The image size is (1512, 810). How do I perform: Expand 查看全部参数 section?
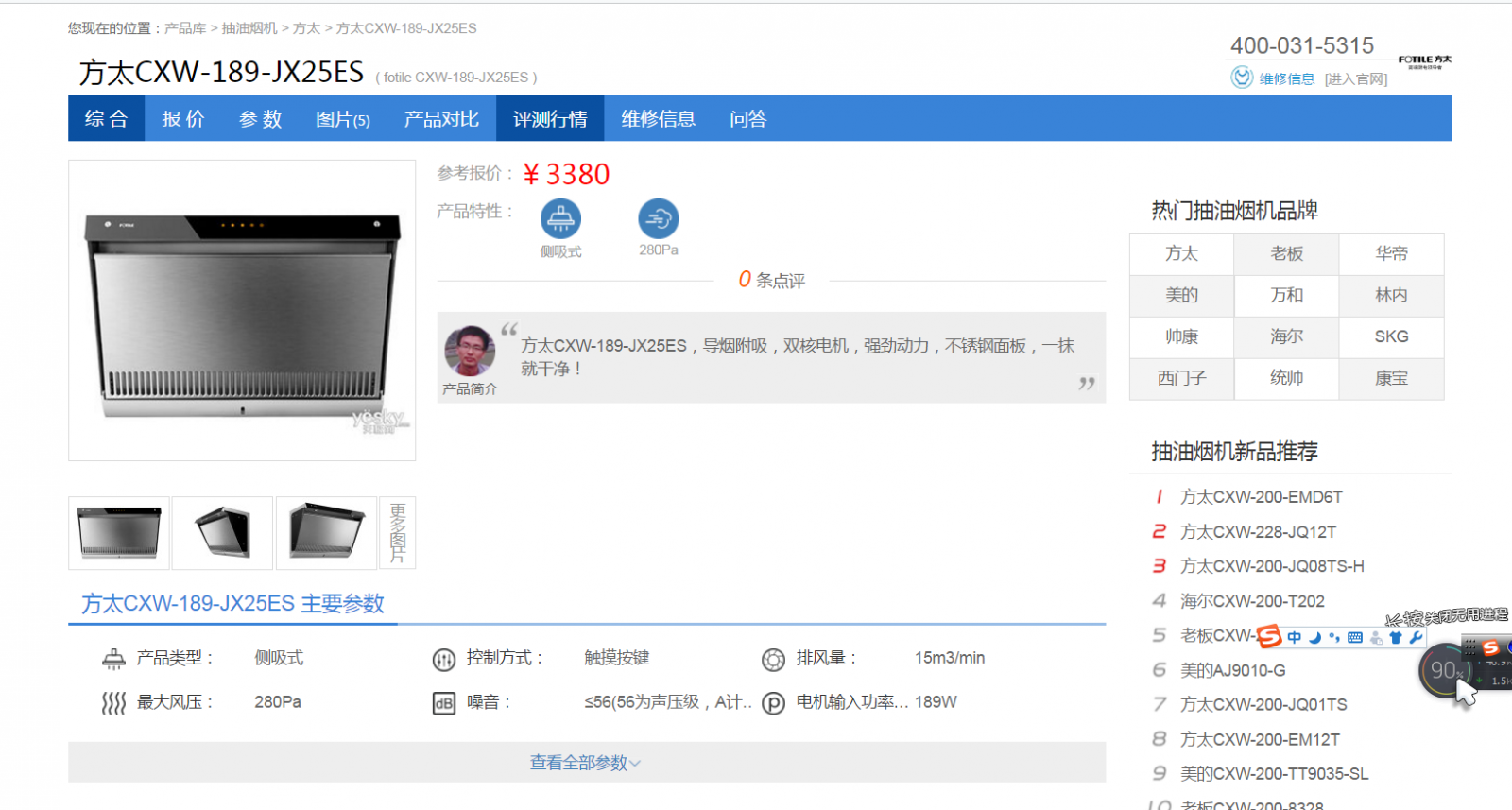click(586, 762)
